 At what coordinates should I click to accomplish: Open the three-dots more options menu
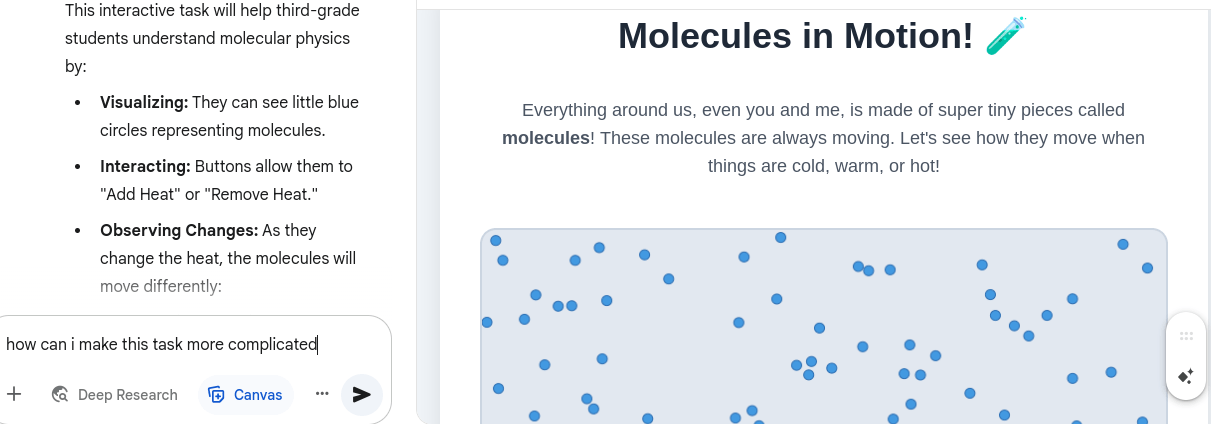[x=322, y=394]
